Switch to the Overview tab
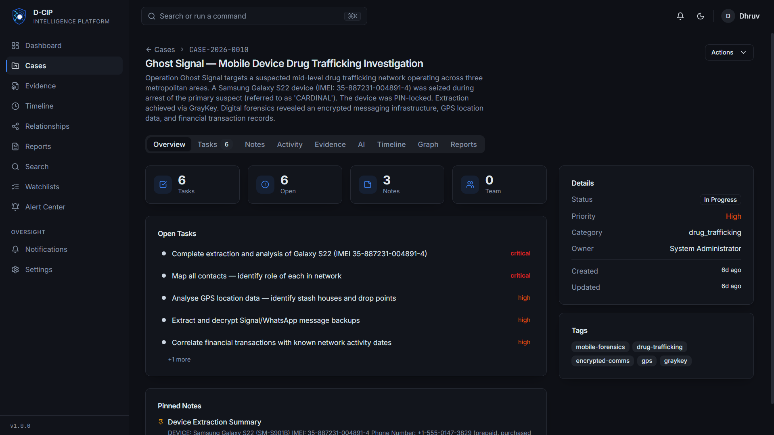 point(169,145)
